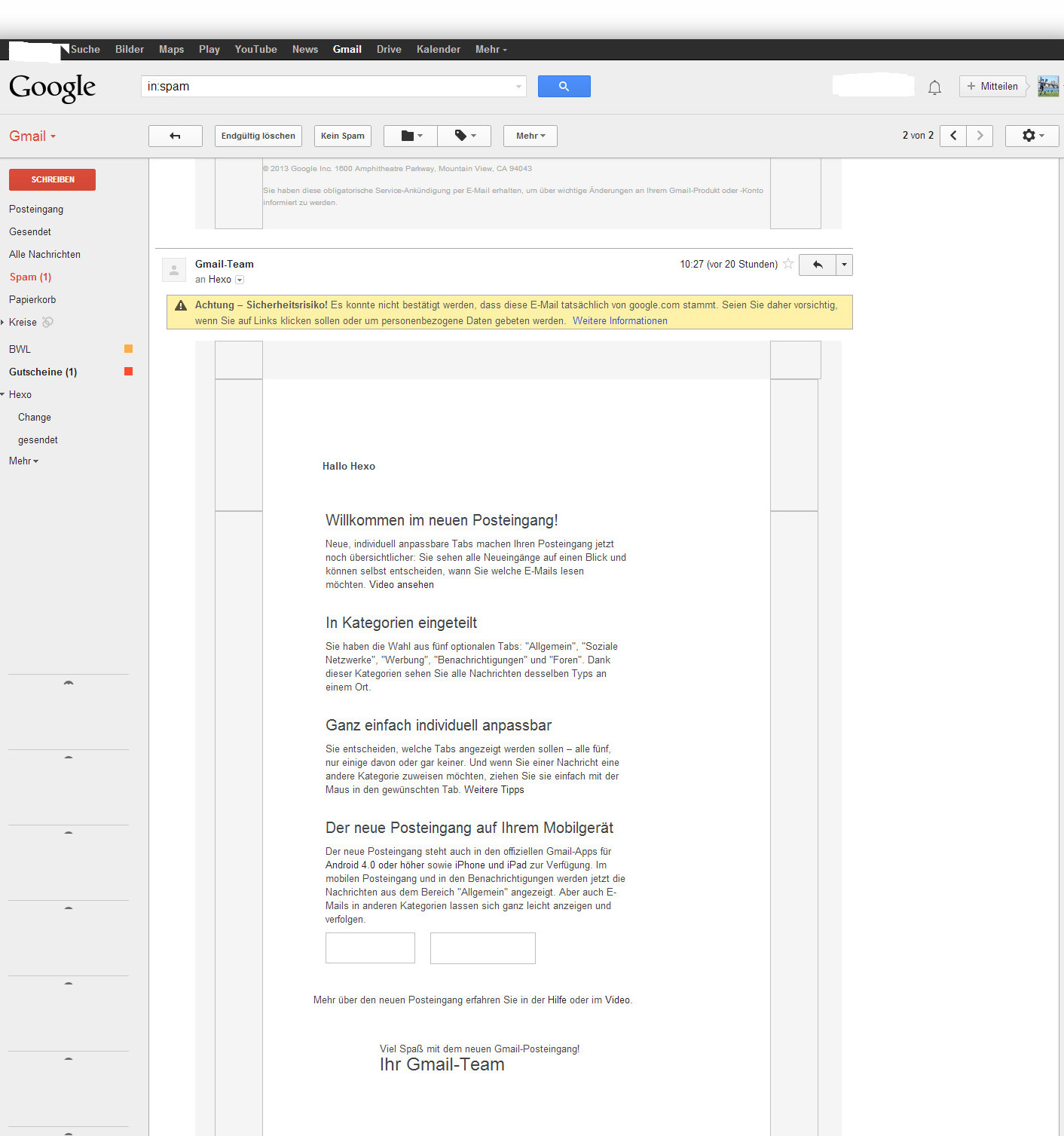This screenshot has height=1136, width=1064.
Task: Click the Video ansehen link
Action: coord(402,585)
